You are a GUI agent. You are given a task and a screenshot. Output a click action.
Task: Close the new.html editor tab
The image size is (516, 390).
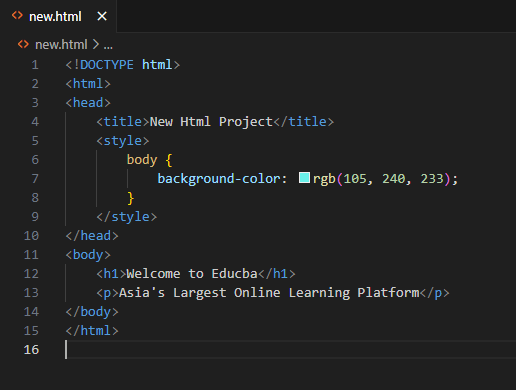[102, 16]
